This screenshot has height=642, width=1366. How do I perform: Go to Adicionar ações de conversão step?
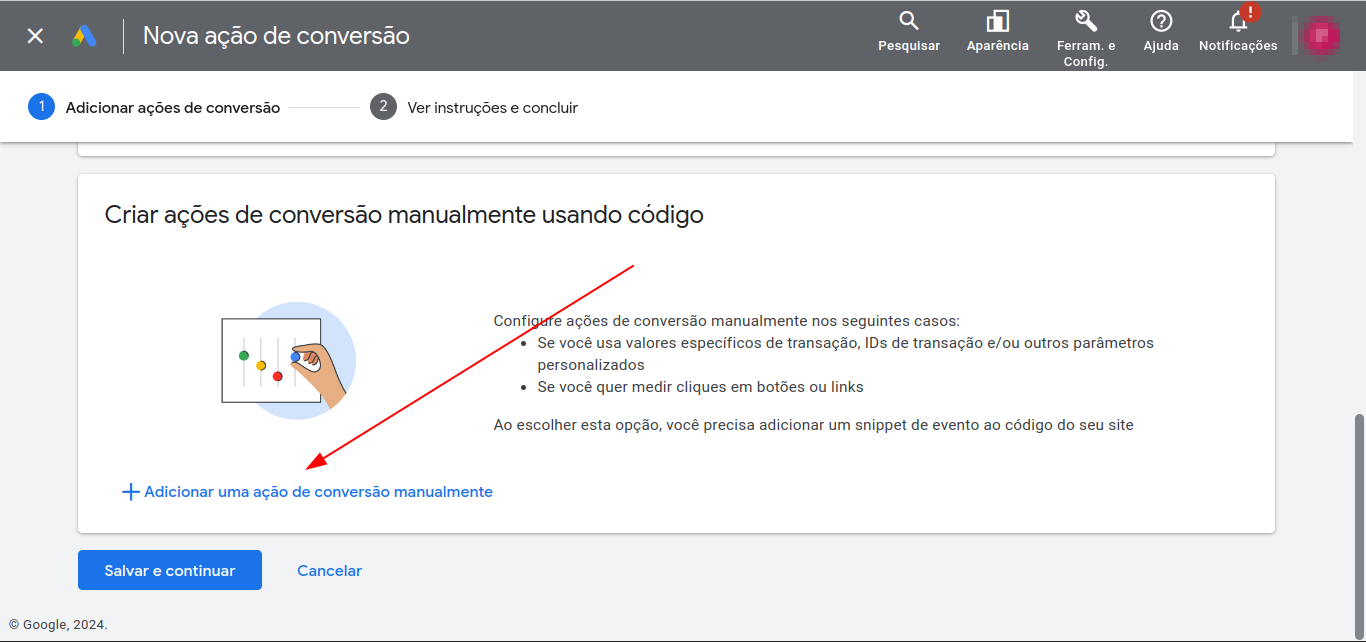[172, 108]
